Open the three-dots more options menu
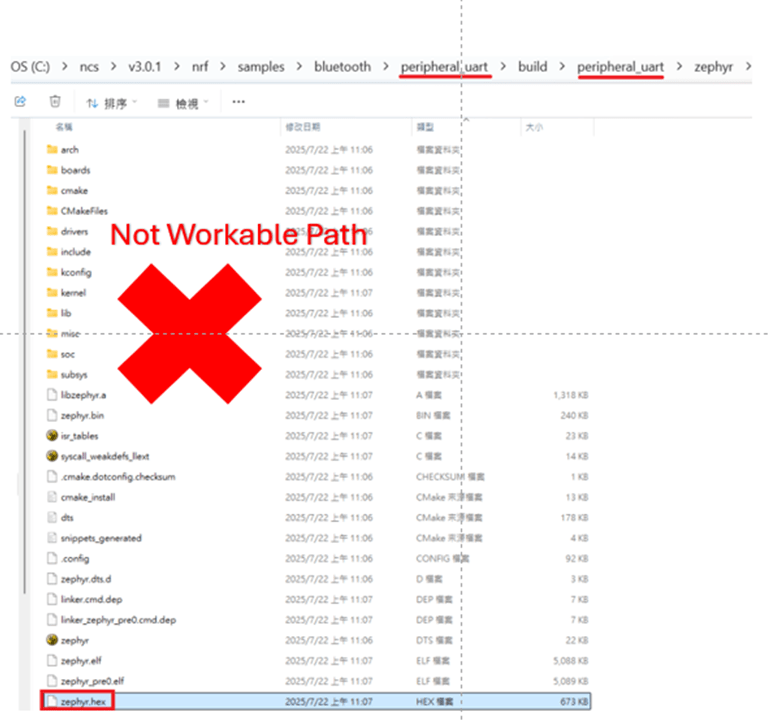Viewport: 769px width, 721px height. (238, 102)
